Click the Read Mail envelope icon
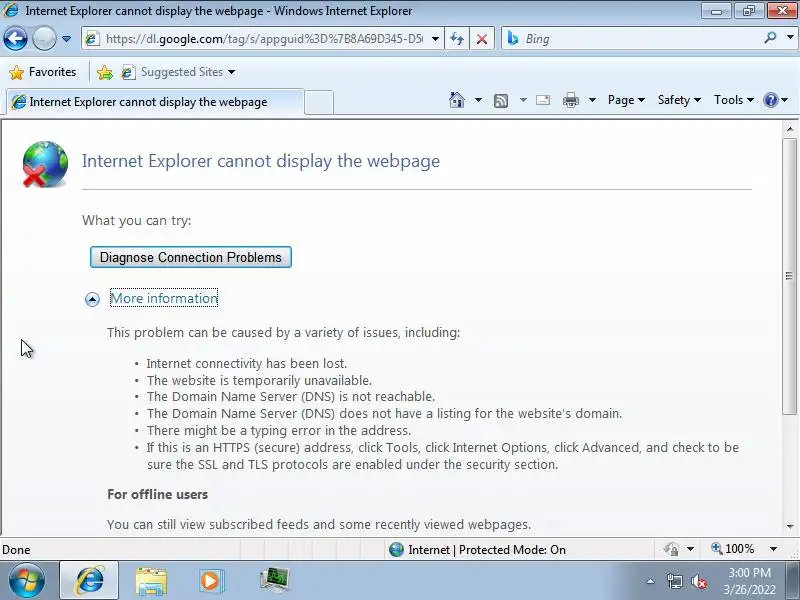 tap(543, 100)
